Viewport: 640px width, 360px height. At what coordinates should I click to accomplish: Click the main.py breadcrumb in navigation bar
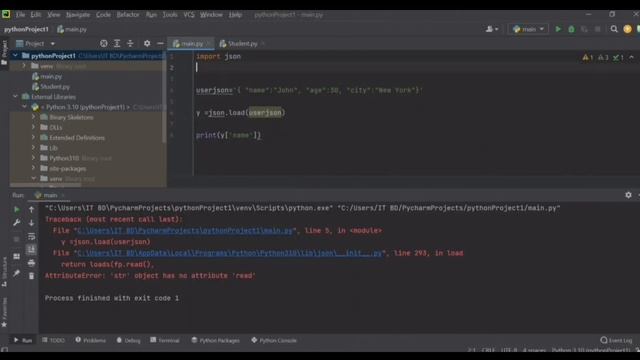tap(72, 29)
